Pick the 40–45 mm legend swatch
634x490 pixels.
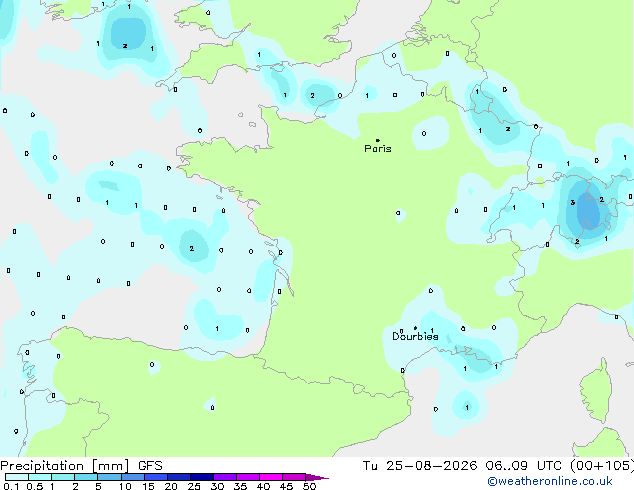271,477
